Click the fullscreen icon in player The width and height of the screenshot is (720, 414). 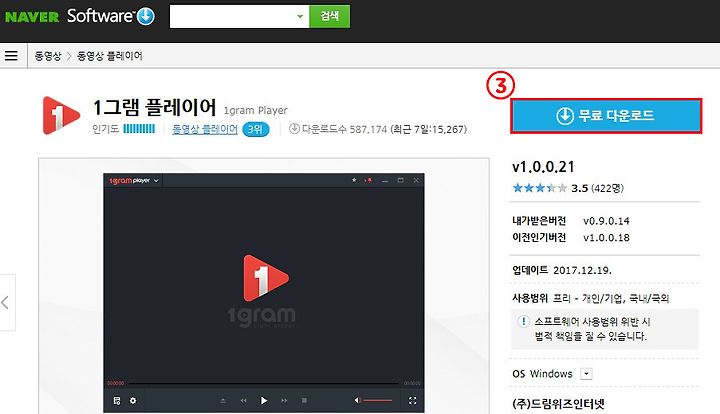pos(412,401)
